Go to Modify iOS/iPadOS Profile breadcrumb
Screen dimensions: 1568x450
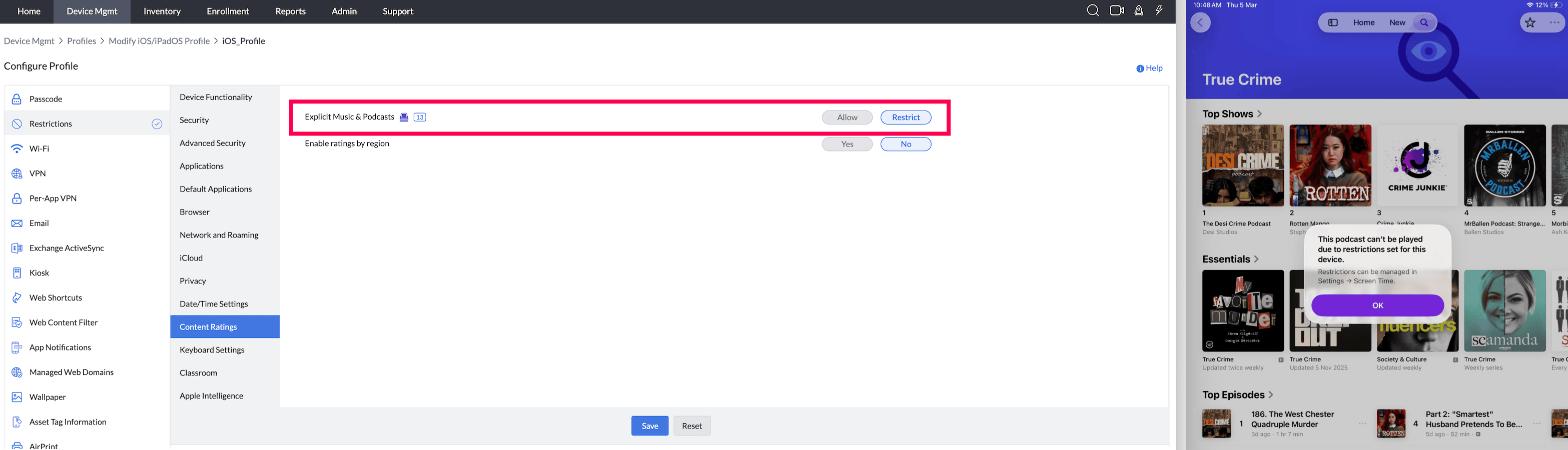[159, 41]
